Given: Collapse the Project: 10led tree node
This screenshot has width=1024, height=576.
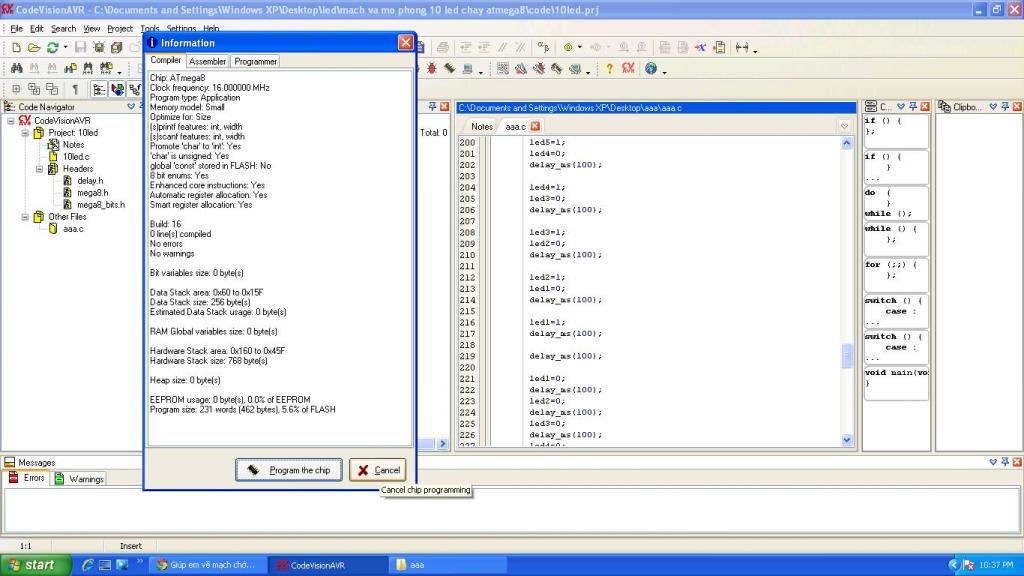Looking at the screenshot, I should [x=25, y=133].
